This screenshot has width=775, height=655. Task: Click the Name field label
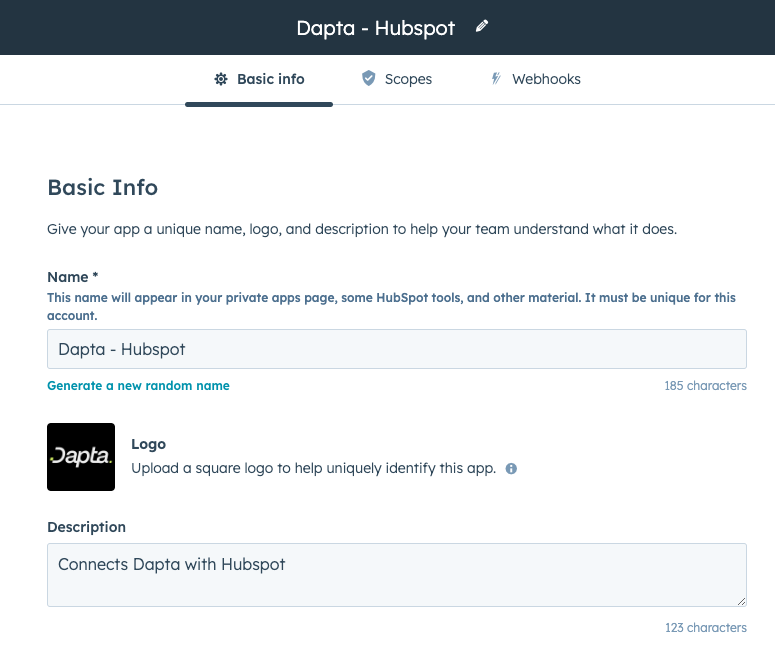pos(72,277)
